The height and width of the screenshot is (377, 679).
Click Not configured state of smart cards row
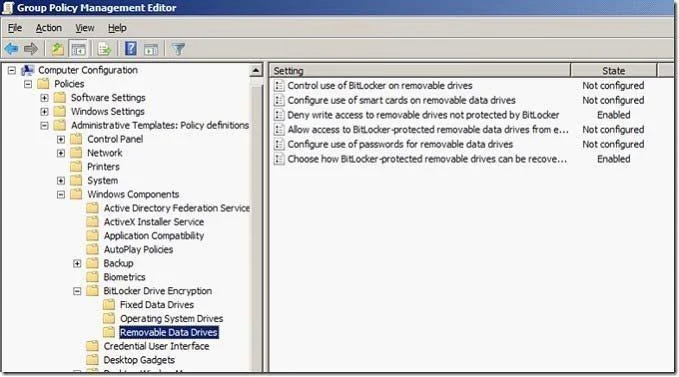point(613,100)
